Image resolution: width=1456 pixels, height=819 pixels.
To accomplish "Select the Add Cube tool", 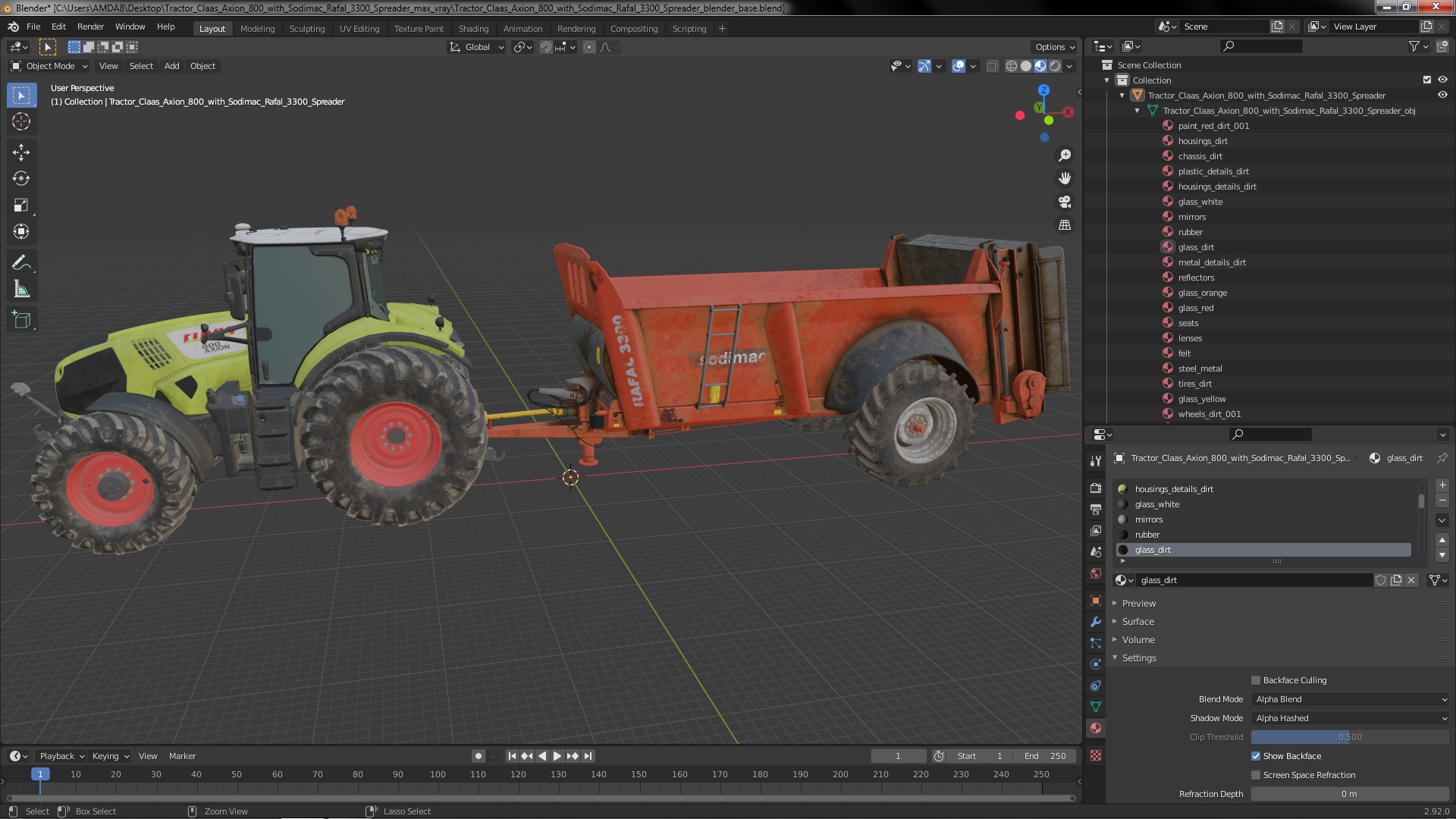I will (x=21, y=320).
